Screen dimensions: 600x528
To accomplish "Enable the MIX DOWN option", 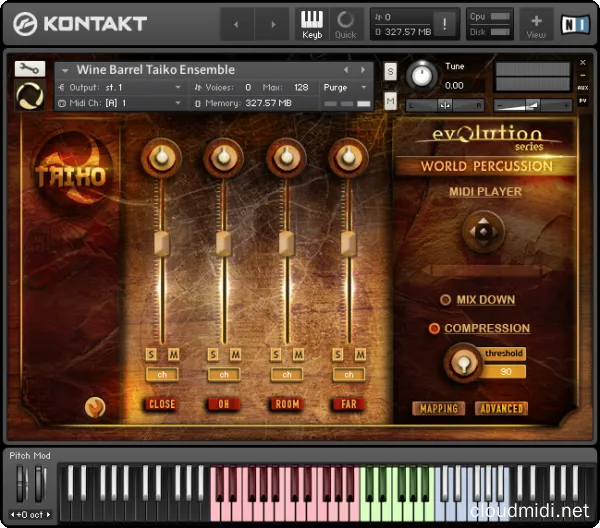I will [445, 300].
